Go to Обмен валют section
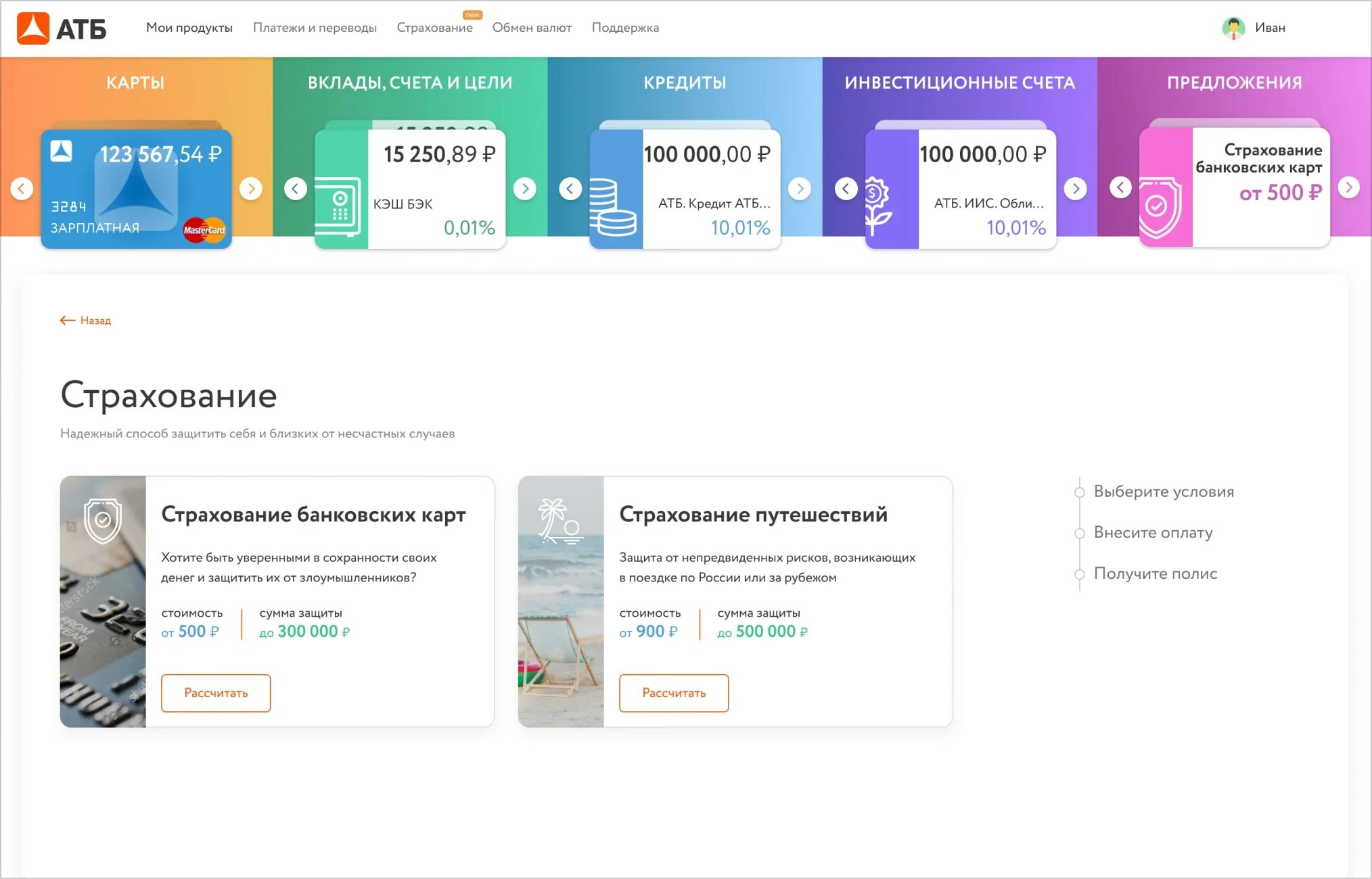1372x879 pixels. [x=532, y=28]
